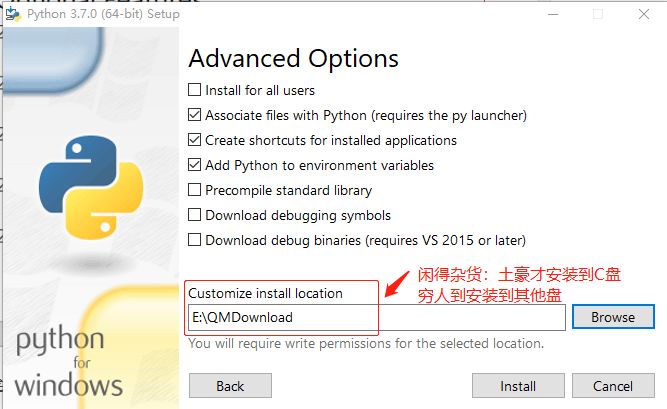This screenshot has width=667, height=409.
Task: Minimize the Python Setup window
Action: tap(553, 14)
